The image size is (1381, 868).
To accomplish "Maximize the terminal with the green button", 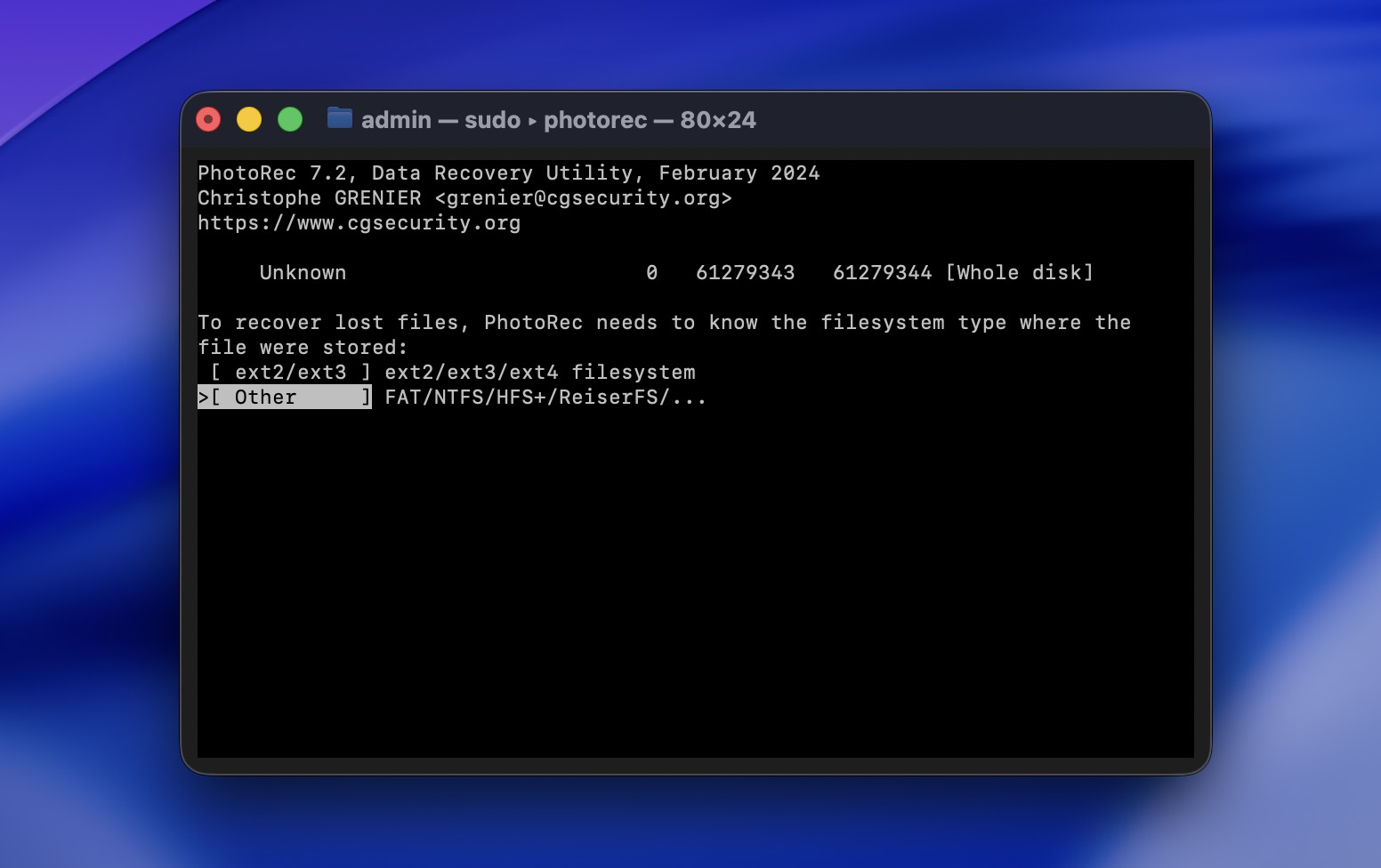I will 290,119.
